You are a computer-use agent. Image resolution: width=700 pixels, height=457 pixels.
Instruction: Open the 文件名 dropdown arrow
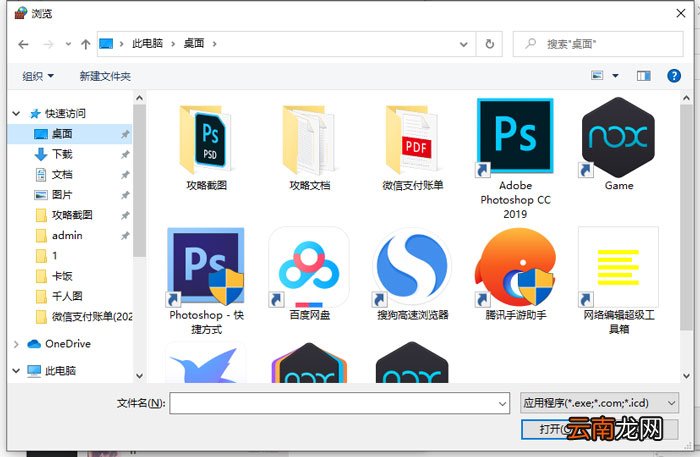point(502,404)
